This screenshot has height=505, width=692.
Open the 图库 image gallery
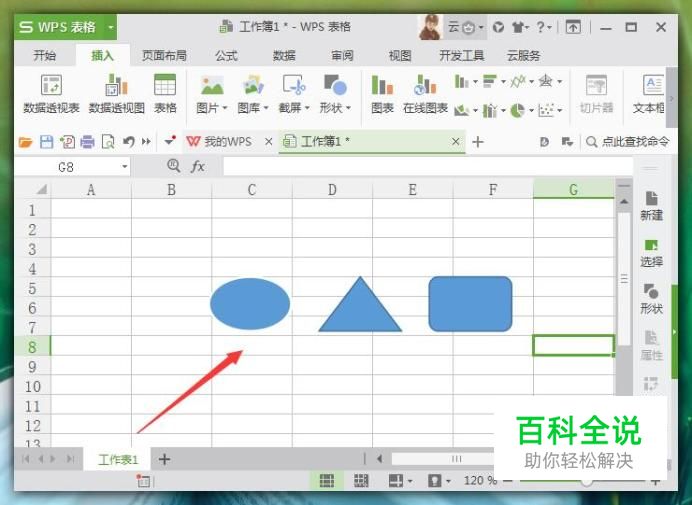253,94
